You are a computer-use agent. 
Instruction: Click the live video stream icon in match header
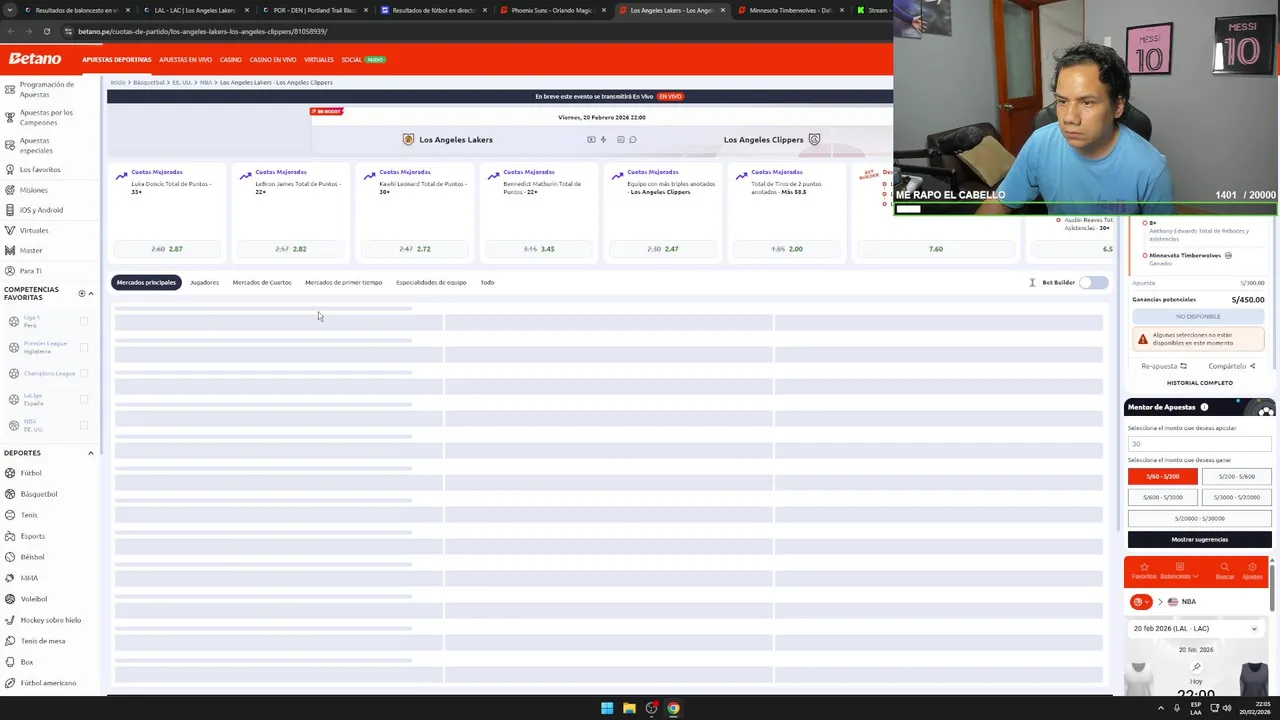coord(591,140)
